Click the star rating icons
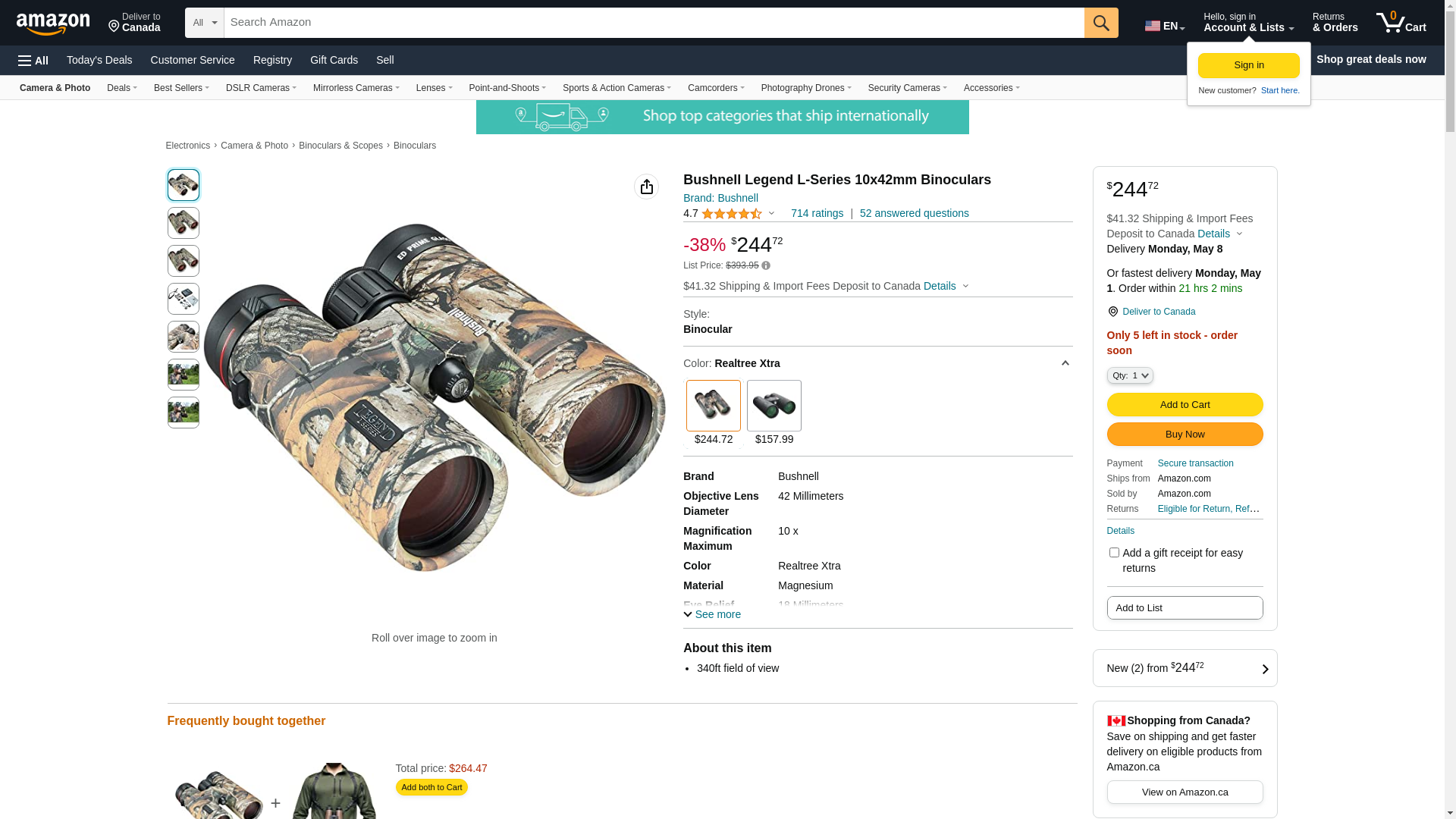The width and height of the screenshot is (1456, 819). [x=731, y=214]
